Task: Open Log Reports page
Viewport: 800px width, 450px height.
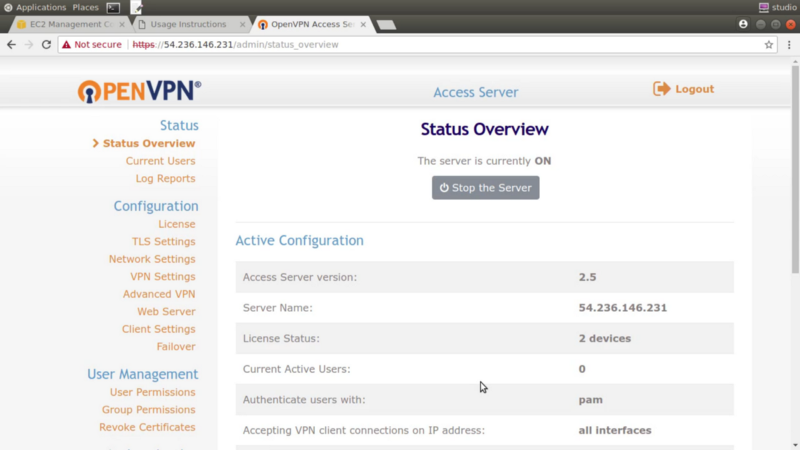Action: coord(165,178)
